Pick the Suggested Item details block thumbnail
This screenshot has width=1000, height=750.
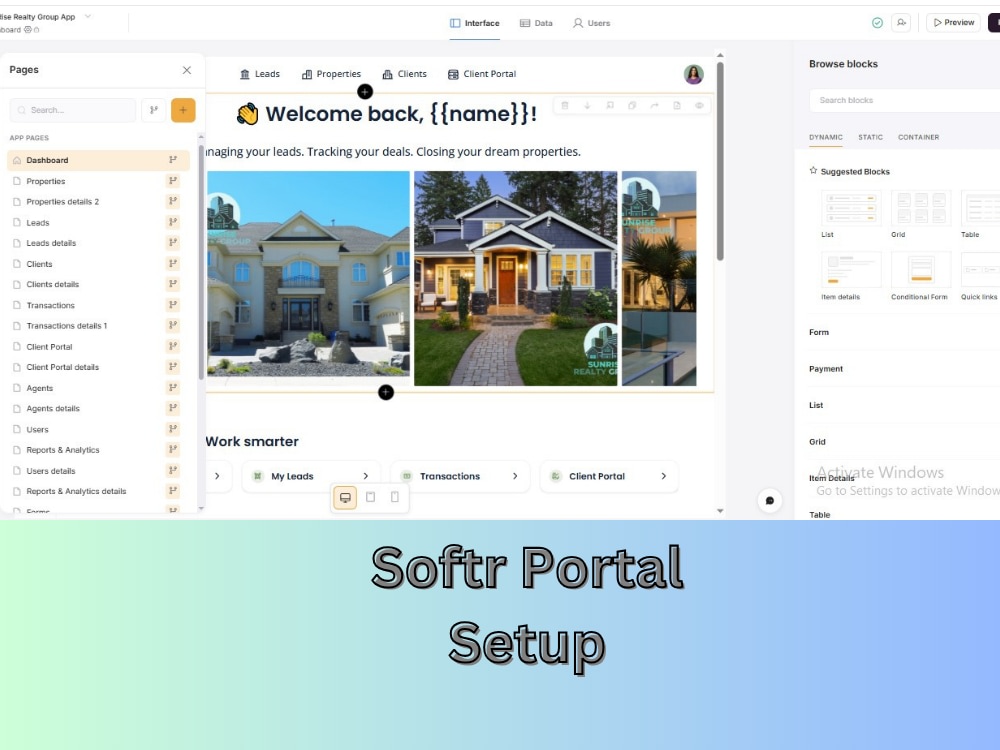tap(851, 270)
